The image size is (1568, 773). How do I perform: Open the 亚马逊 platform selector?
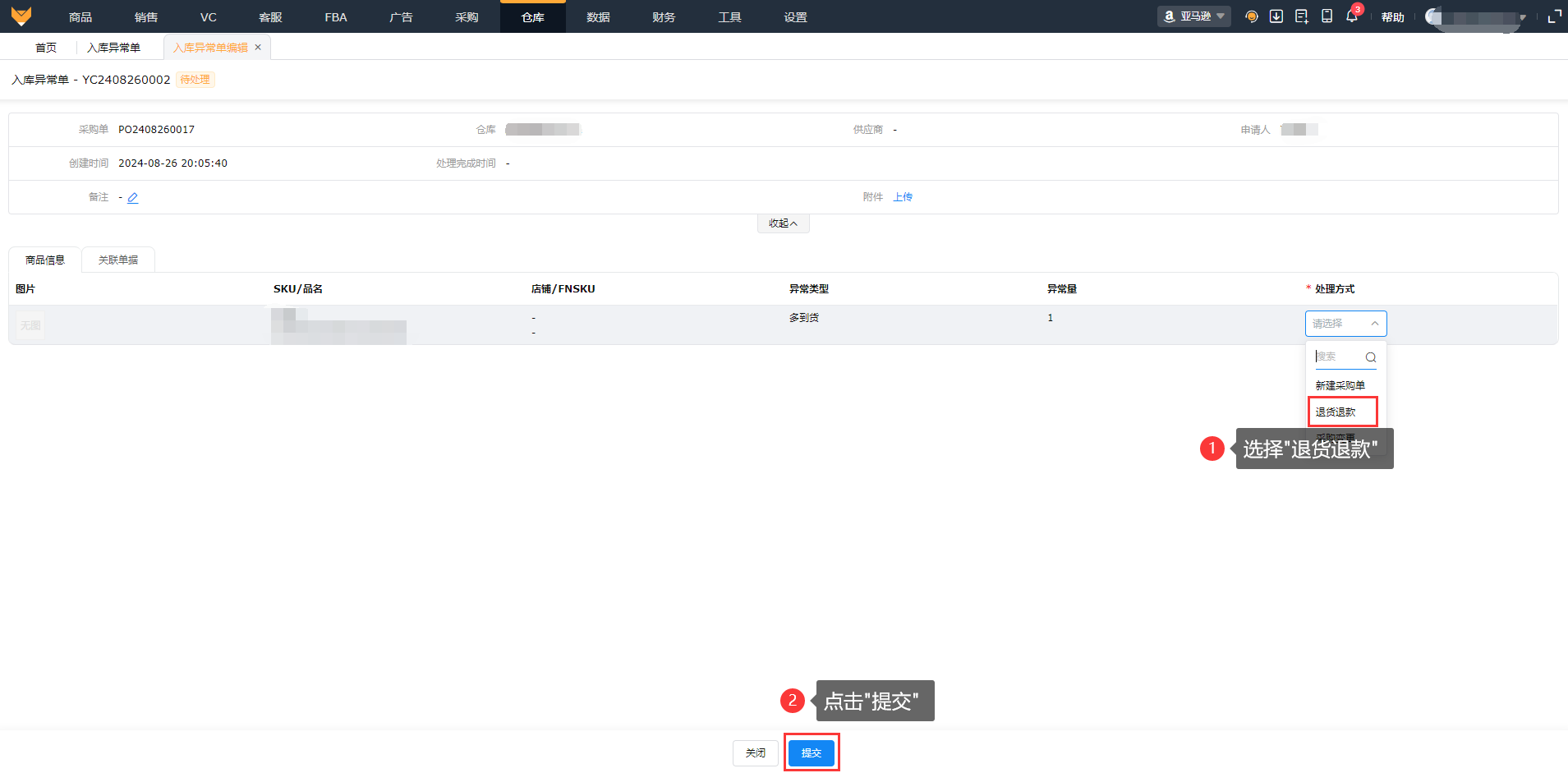1194,16
